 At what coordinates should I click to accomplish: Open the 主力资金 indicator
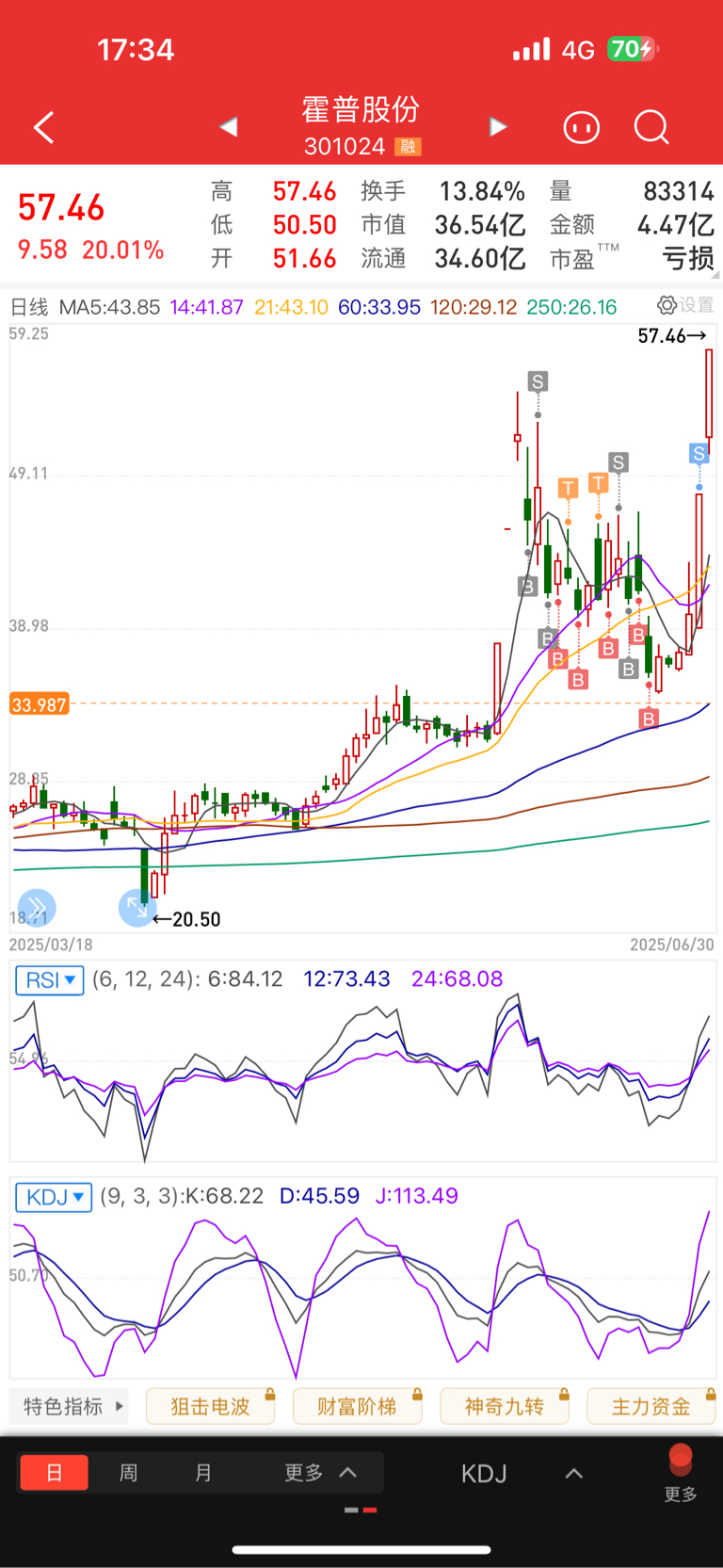[x=651, y=1407]
